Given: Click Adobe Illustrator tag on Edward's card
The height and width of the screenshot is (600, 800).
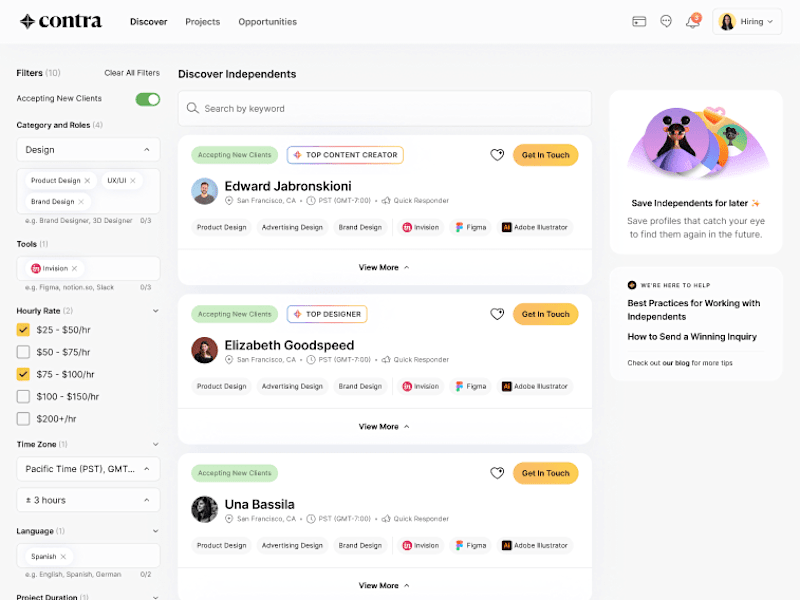Looking at the screenshot, I should pos(535,227).
